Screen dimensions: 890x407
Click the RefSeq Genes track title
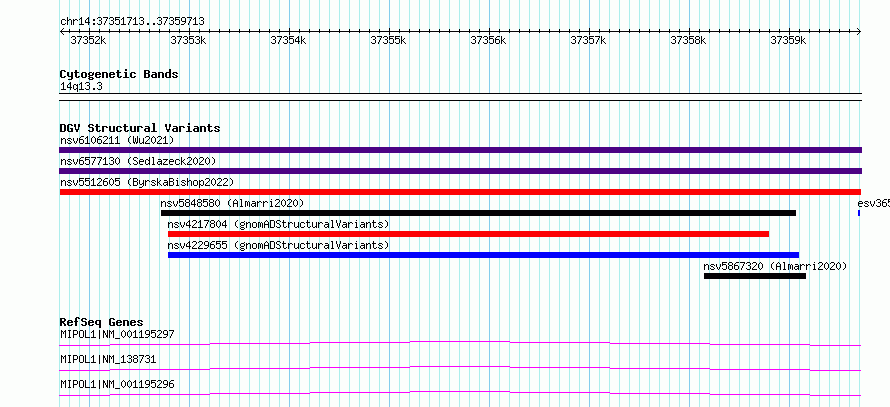pos(102,322)
